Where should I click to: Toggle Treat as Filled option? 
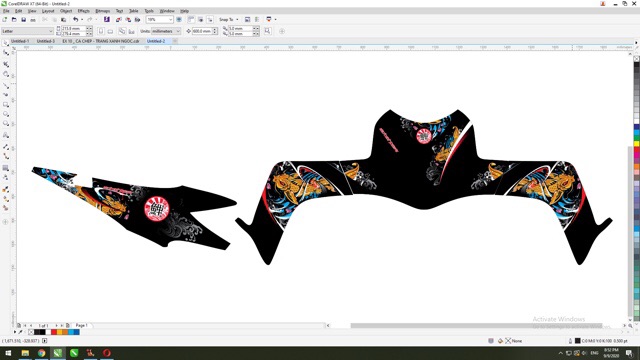point(267,31)
